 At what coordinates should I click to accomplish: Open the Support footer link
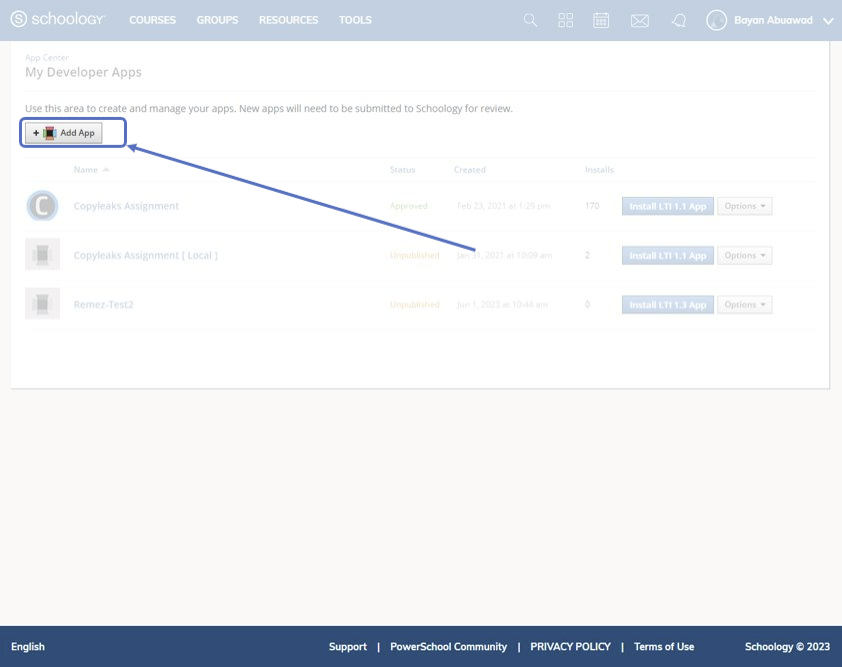tap(347, 647)
